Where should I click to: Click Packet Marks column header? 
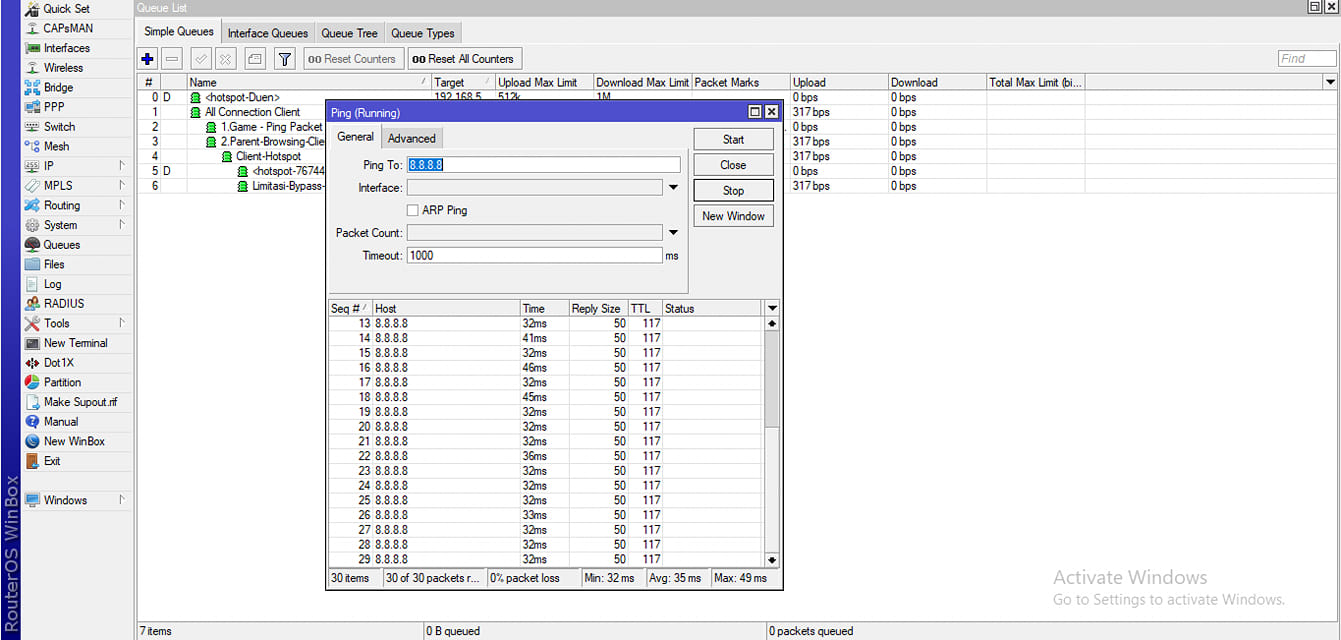740,82
